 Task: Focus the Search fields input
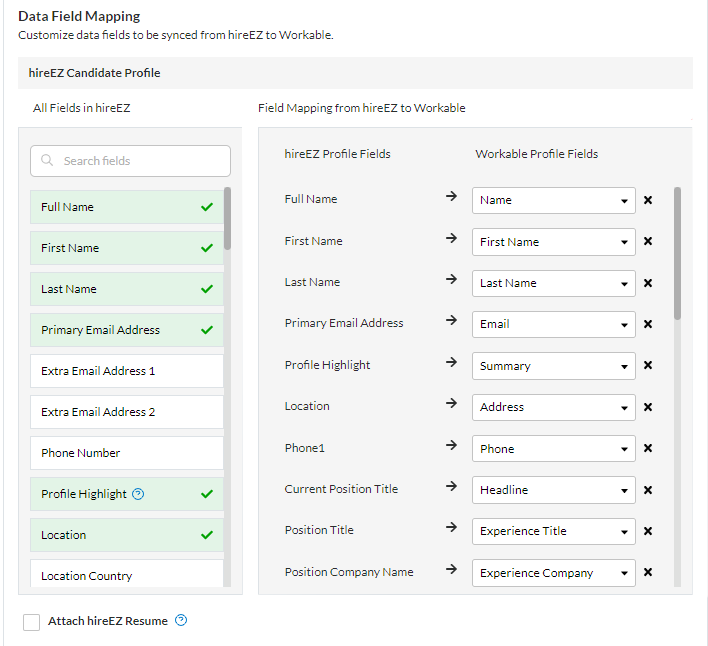tap(130, 161)
